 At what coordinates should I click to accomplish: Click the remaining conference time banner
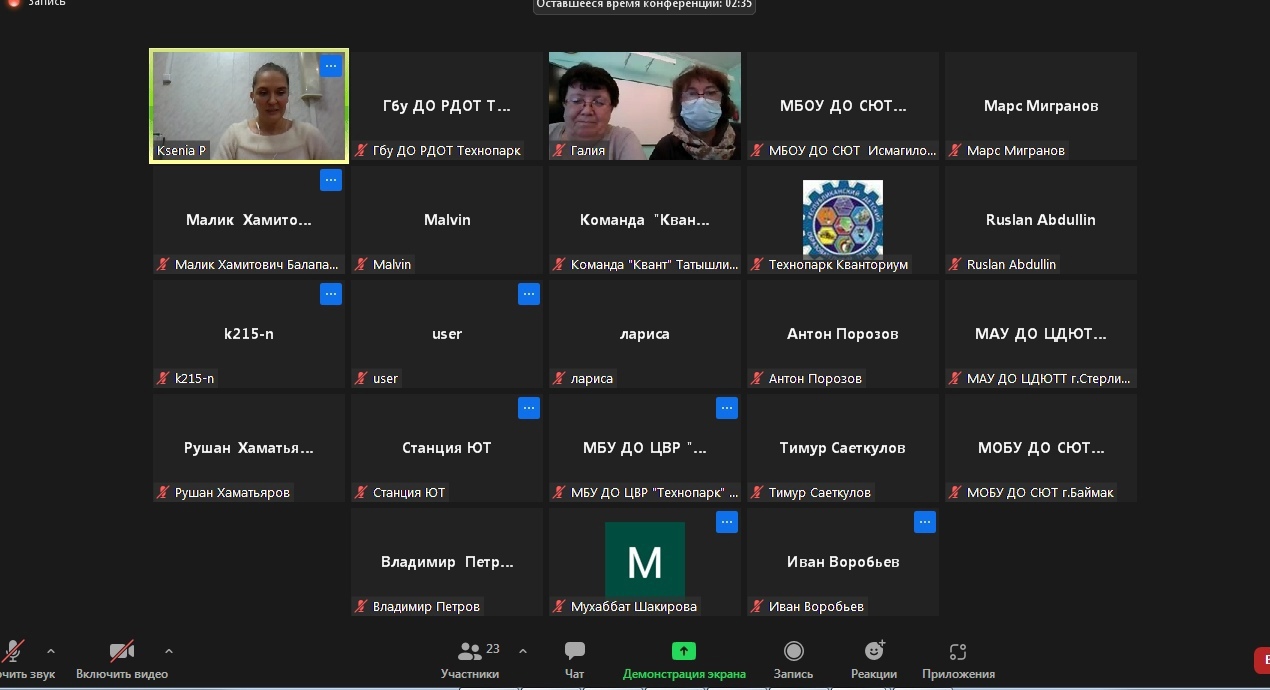click(644, 5)
